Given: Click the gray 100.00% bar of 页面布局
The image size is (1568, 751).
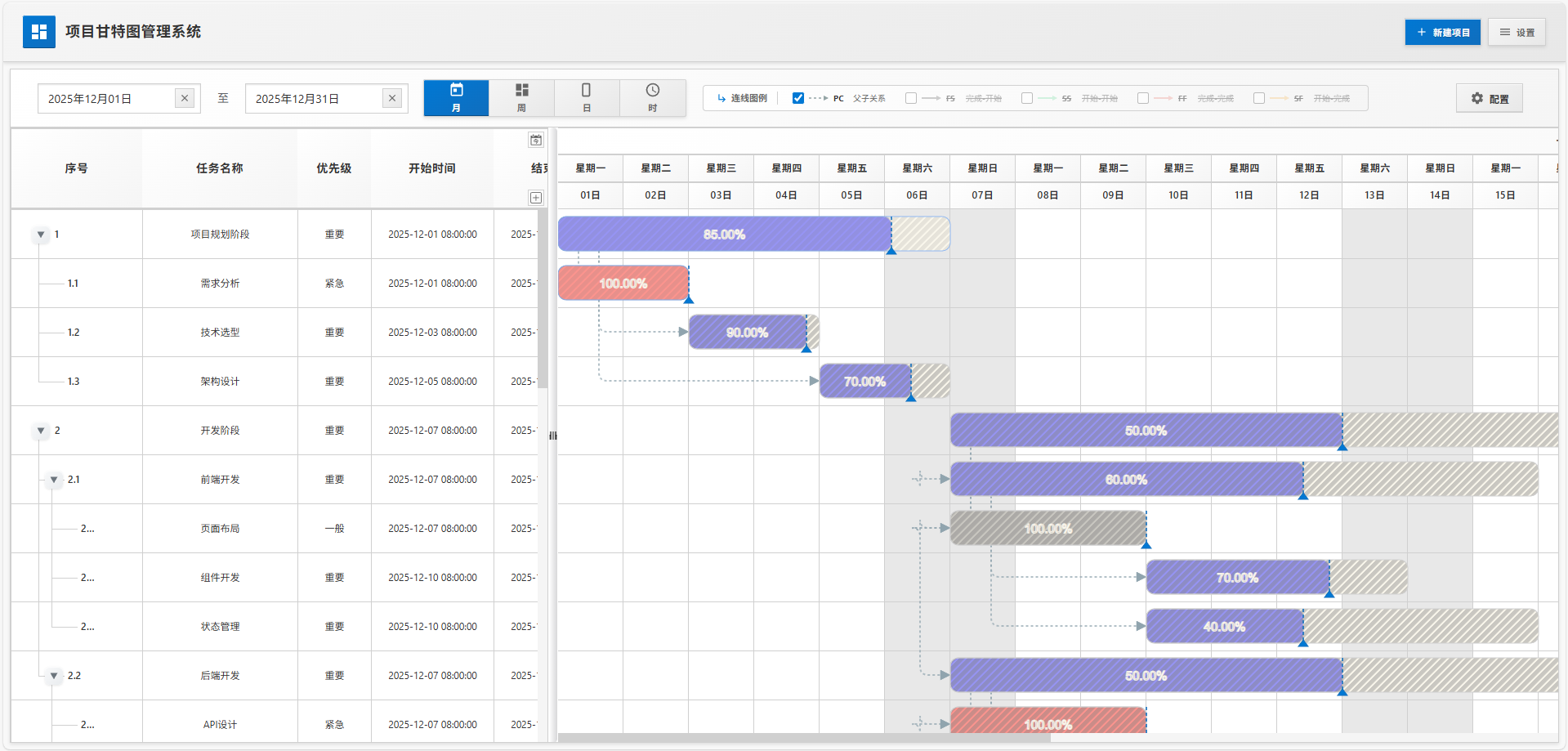Looking at the screenshot, I should pyautogui.click(x=1048, y=529).
